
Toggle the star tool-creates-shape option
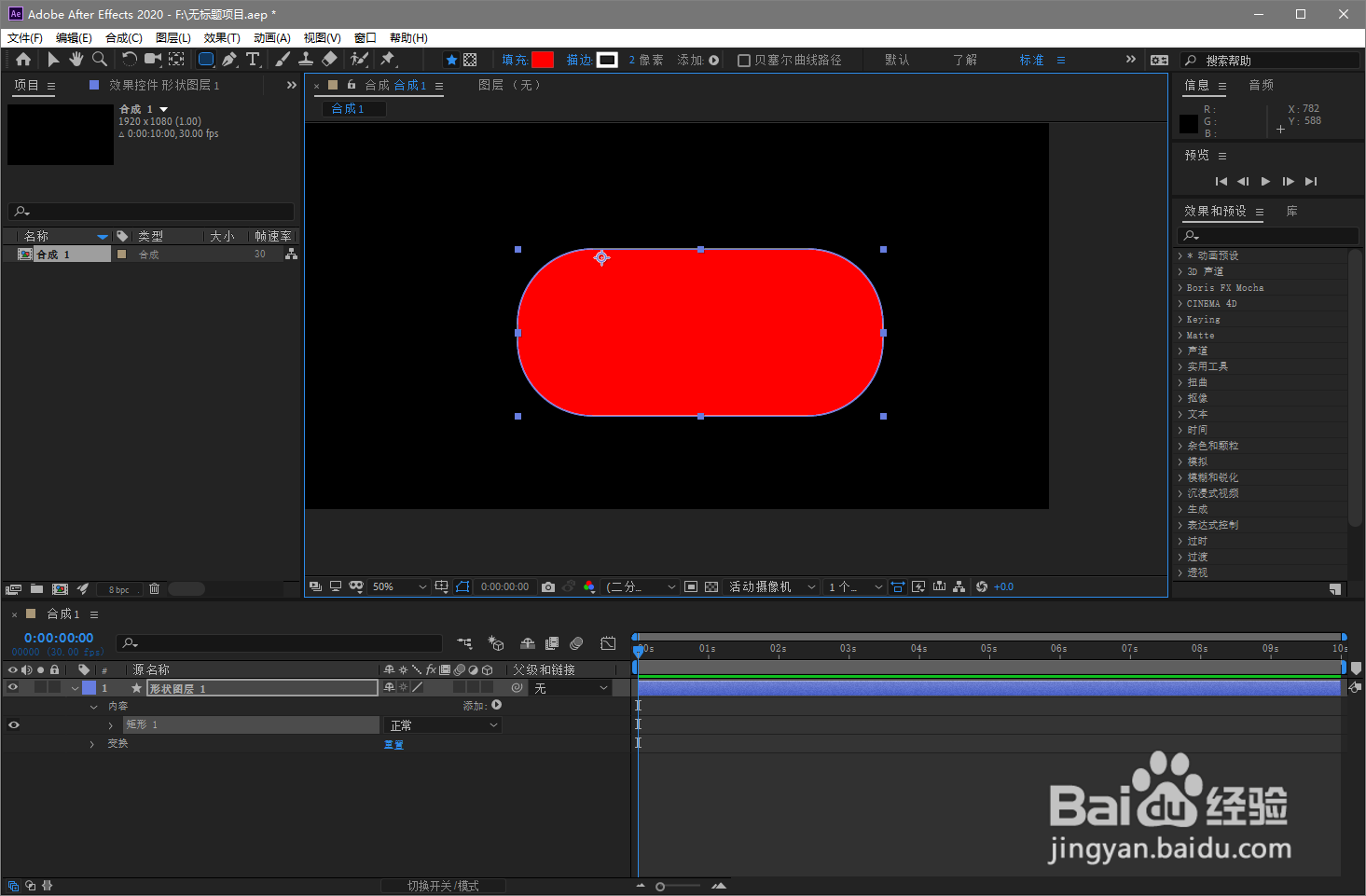tap(451, 60)
